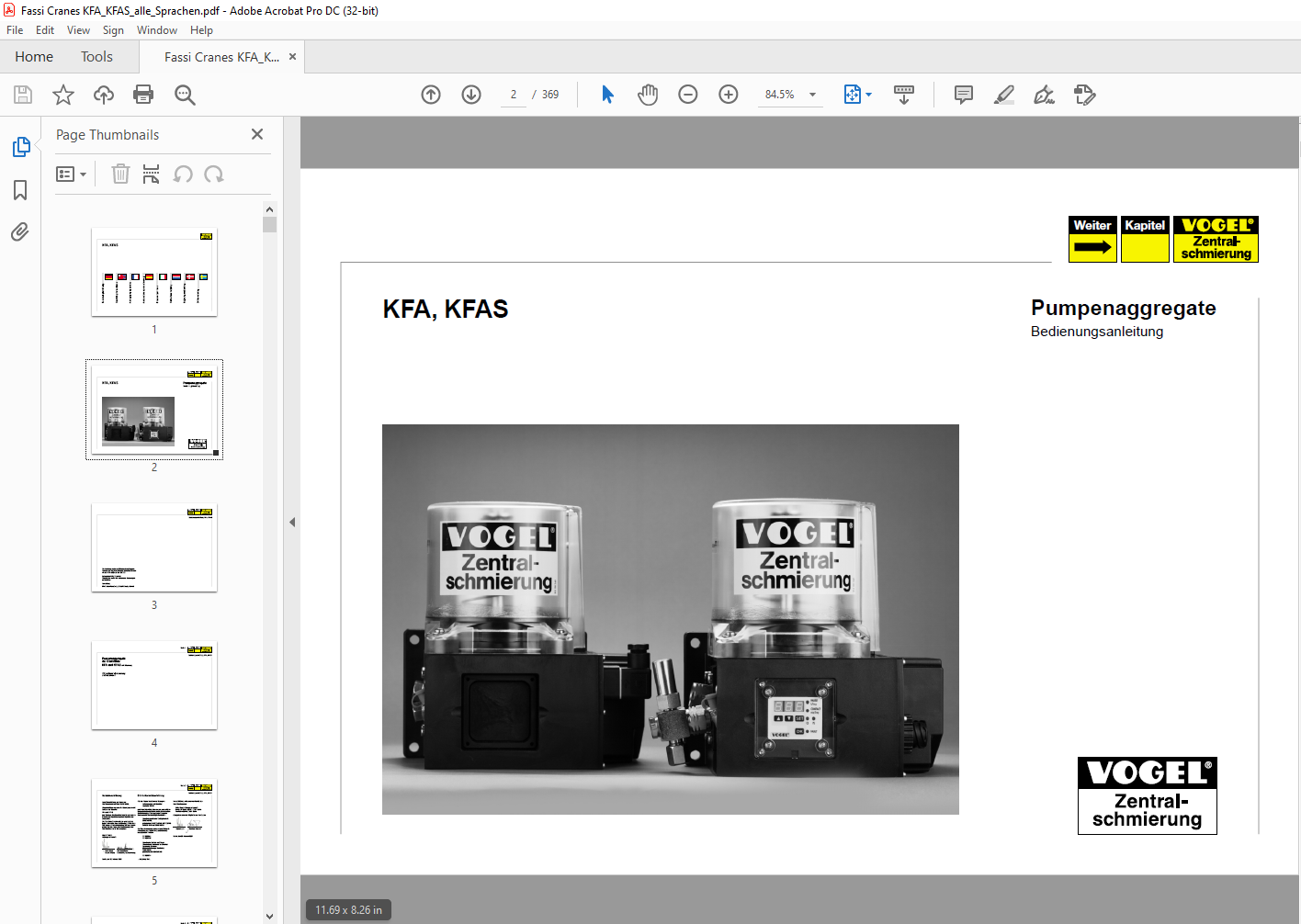
Task: Select the Highlight text pen tool
Action: pyautogui.click(x=1004, y=95)
